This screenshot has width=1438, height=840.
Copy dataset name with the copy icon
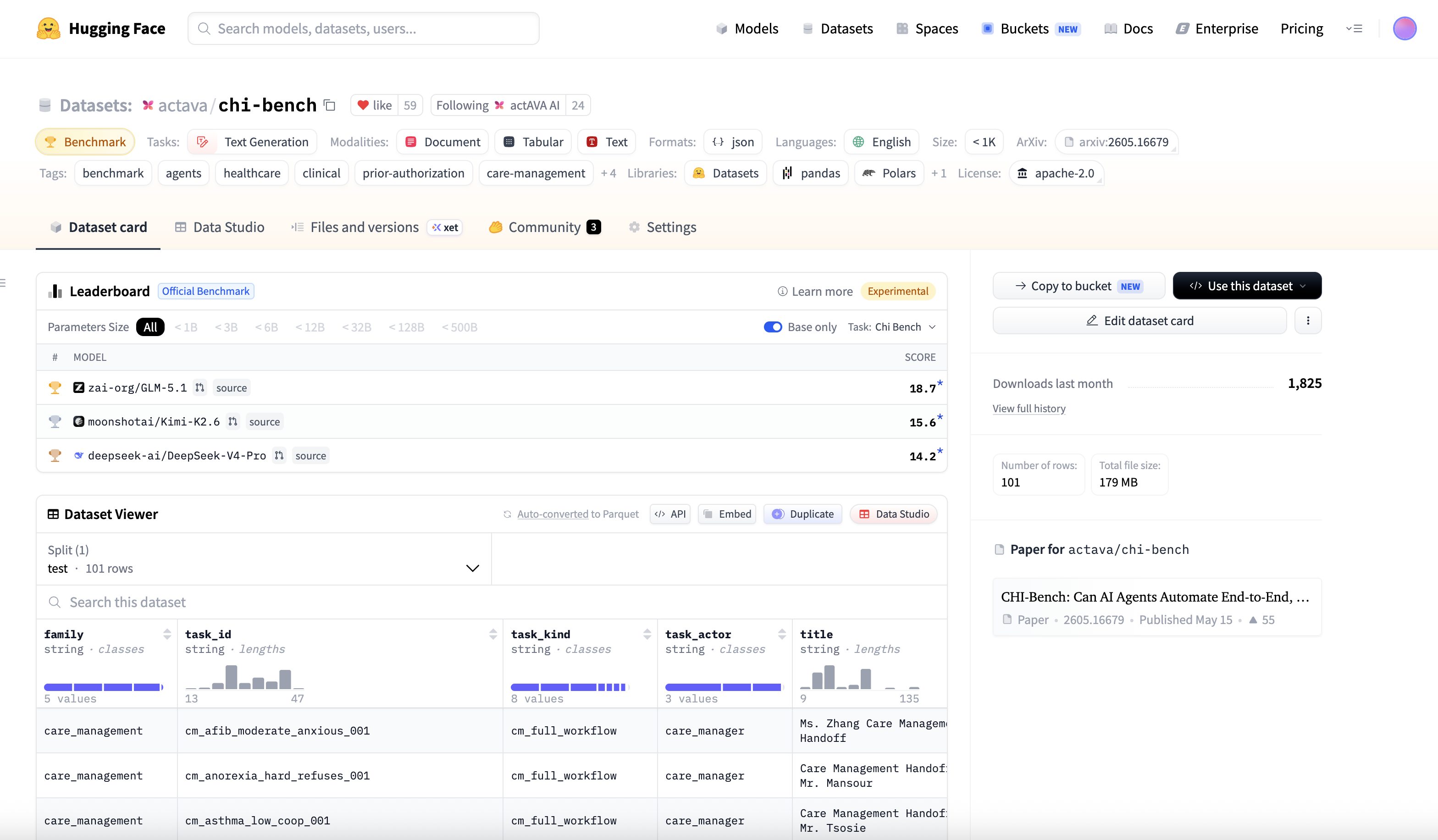point(330,105)
